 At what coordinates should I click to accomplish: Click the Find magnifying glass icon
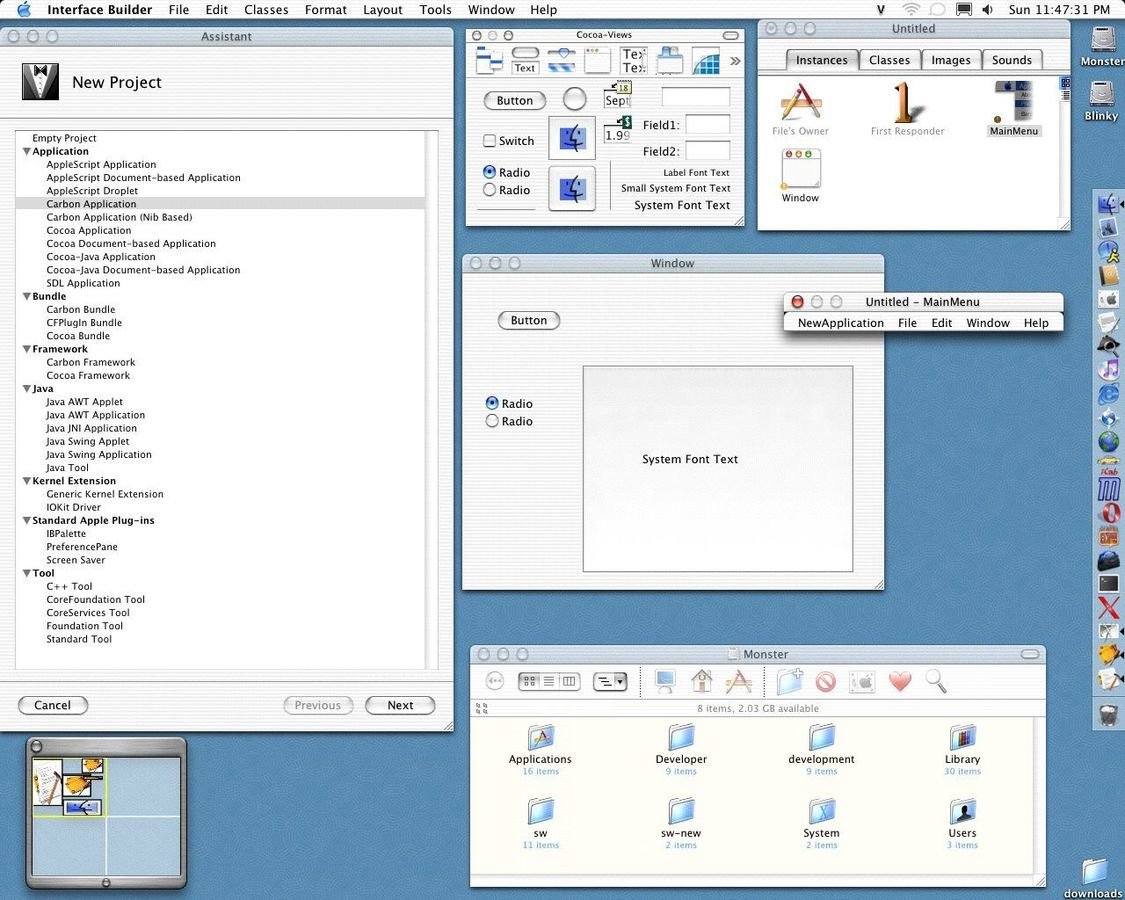(936, 681)
